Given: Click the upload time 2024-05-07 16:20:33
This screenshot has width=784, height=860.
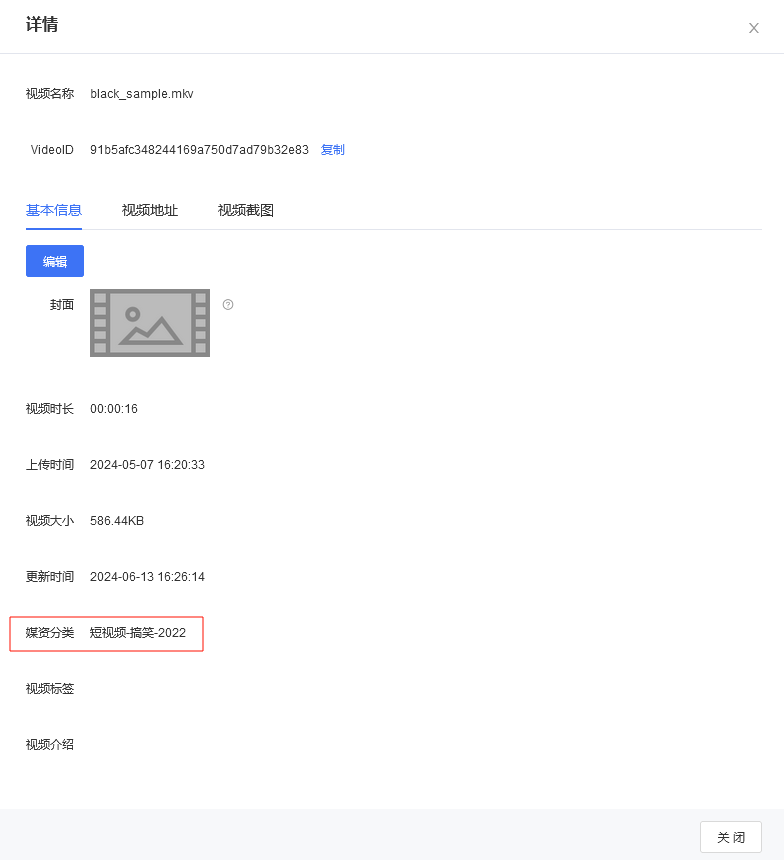Looking at the screenshot, I should (x=147, y=465).
